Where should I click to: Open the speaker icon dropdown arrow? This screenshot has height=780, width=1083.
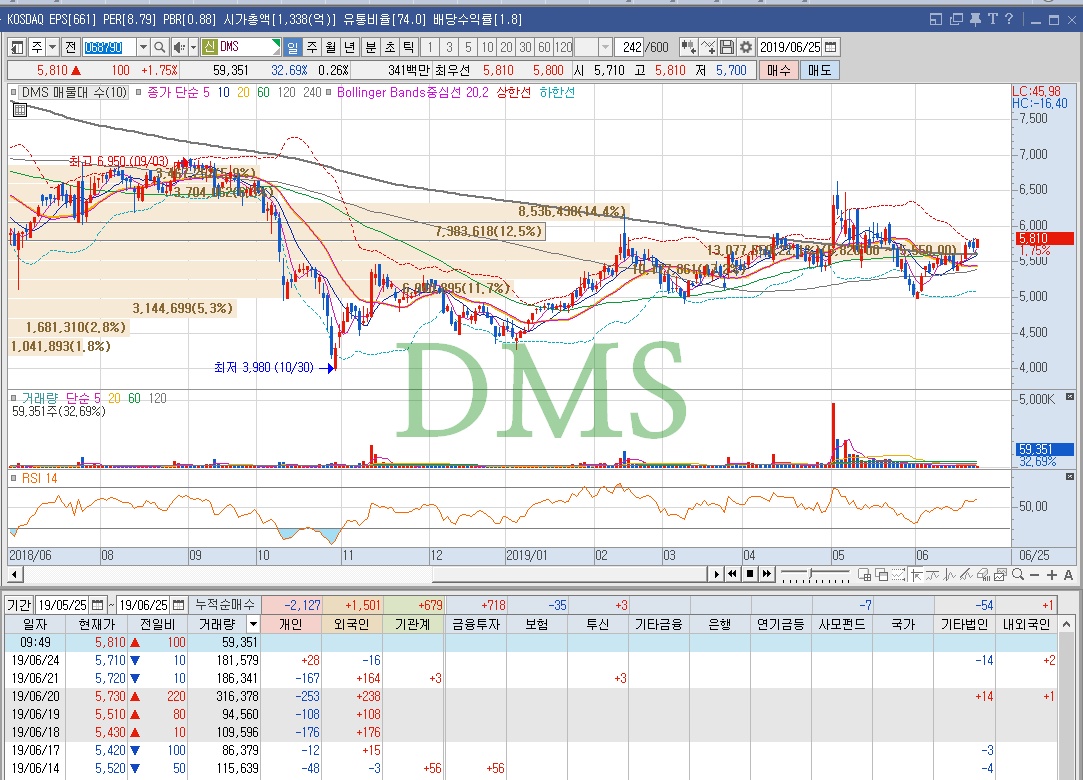pyautogui.click(x=193, y=47)
